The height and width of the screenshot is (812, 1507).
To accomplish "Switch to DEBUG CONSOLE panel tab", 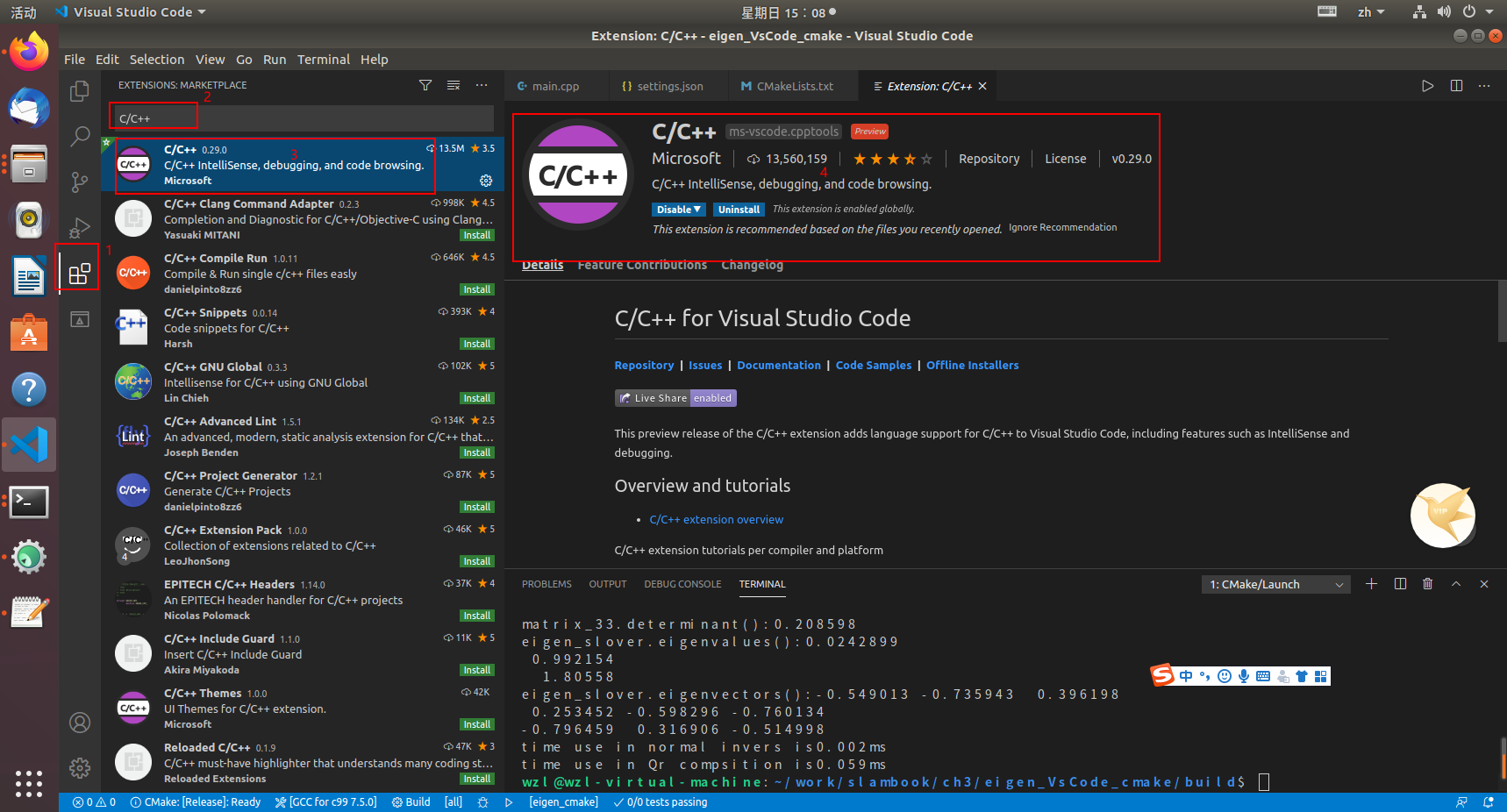I will coord(682,584).
